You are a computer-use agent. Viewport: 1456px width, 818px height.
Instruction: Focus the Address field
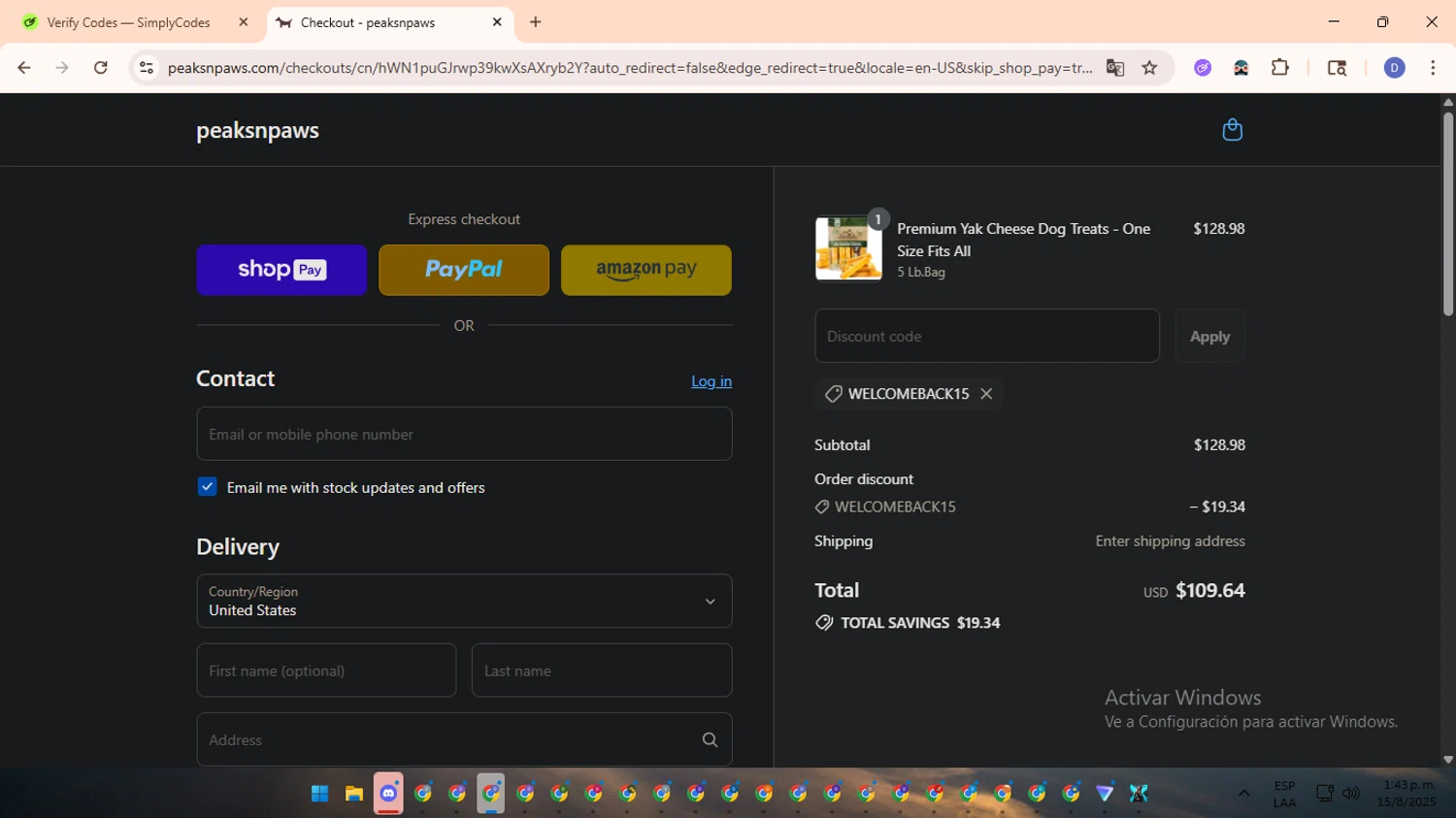[x=464, y=739]
